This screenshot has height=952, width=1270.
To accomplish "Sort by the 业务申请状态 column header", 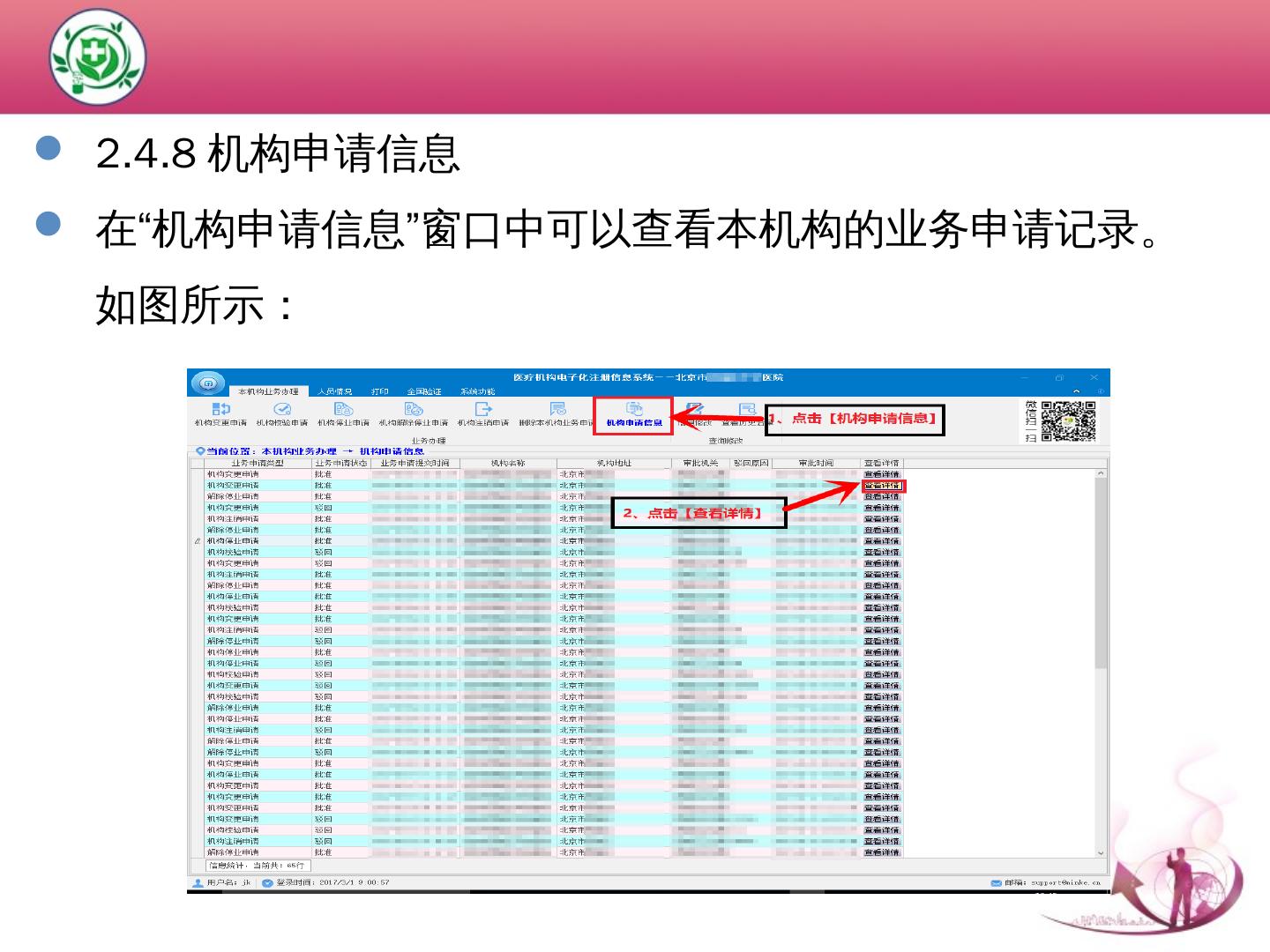I will [x=340, y=463].
